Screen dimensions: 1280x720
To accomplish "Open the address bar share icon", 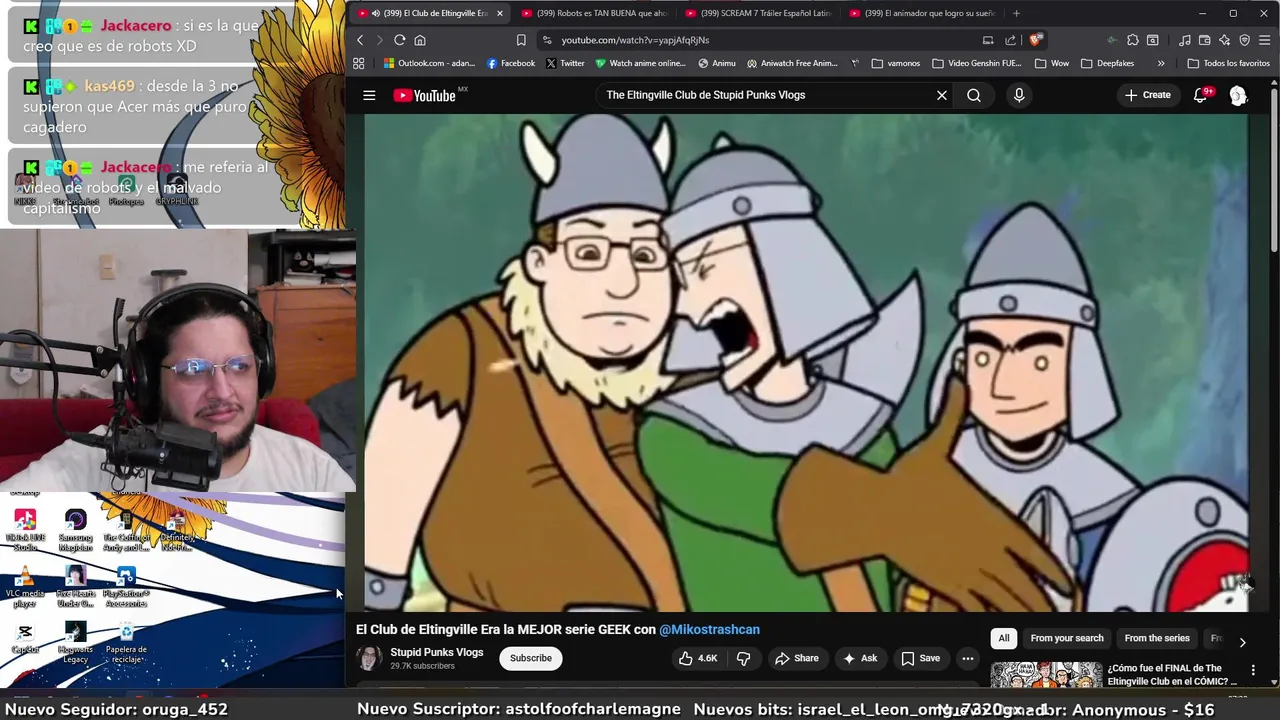I will (x=1010, y=40).
